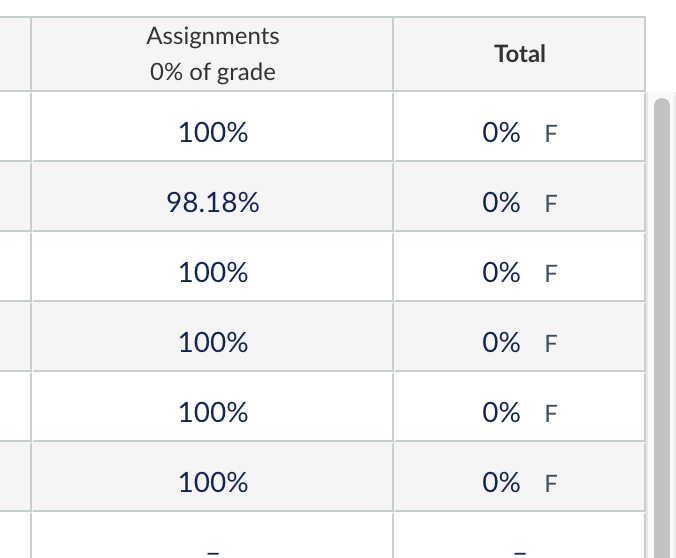This screenshot has width=676, height=558.
Task: Click the "0% of grade" weight label
Action: click(213, 73)
